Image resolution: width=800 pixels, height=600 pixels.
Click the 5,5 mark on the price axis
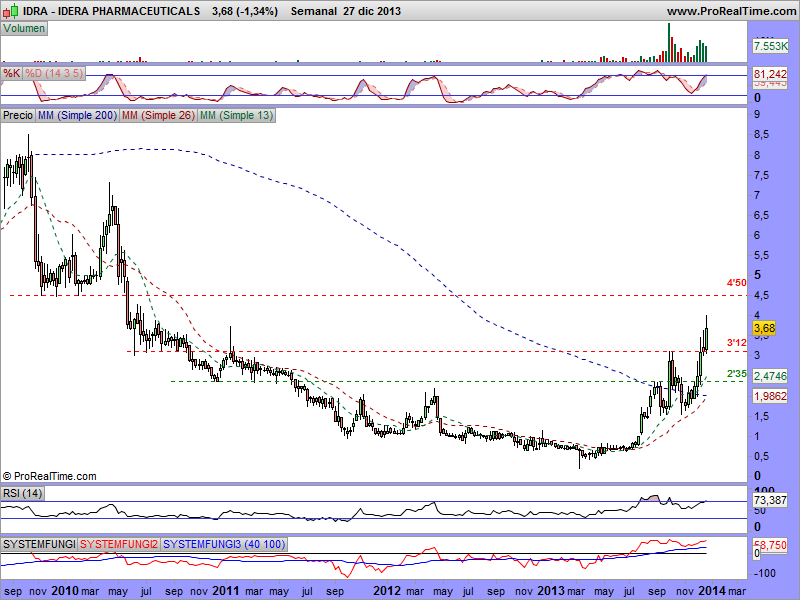click(762, 255)
